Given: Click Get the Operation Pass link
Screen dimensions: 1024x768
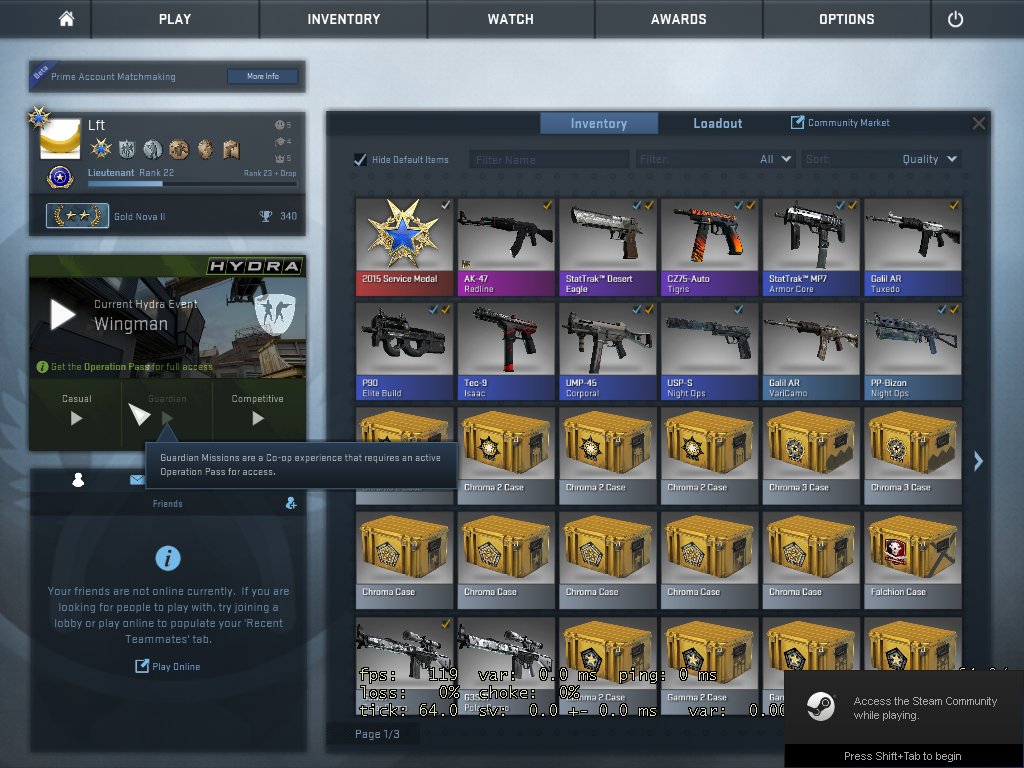Looking at the screenshot, I should [131, 367].
